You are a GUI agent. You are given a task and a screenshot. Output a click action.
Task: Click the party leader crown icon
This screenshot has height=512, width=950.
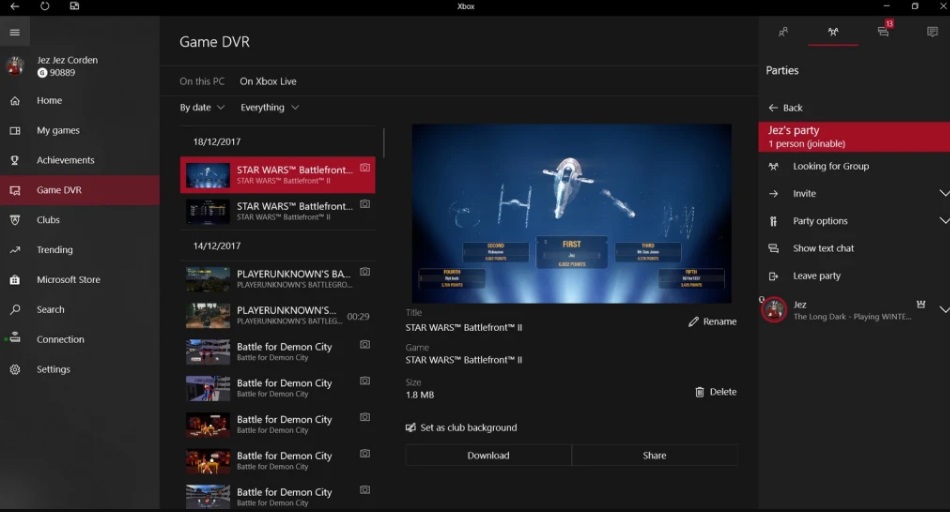pos(921,304)
